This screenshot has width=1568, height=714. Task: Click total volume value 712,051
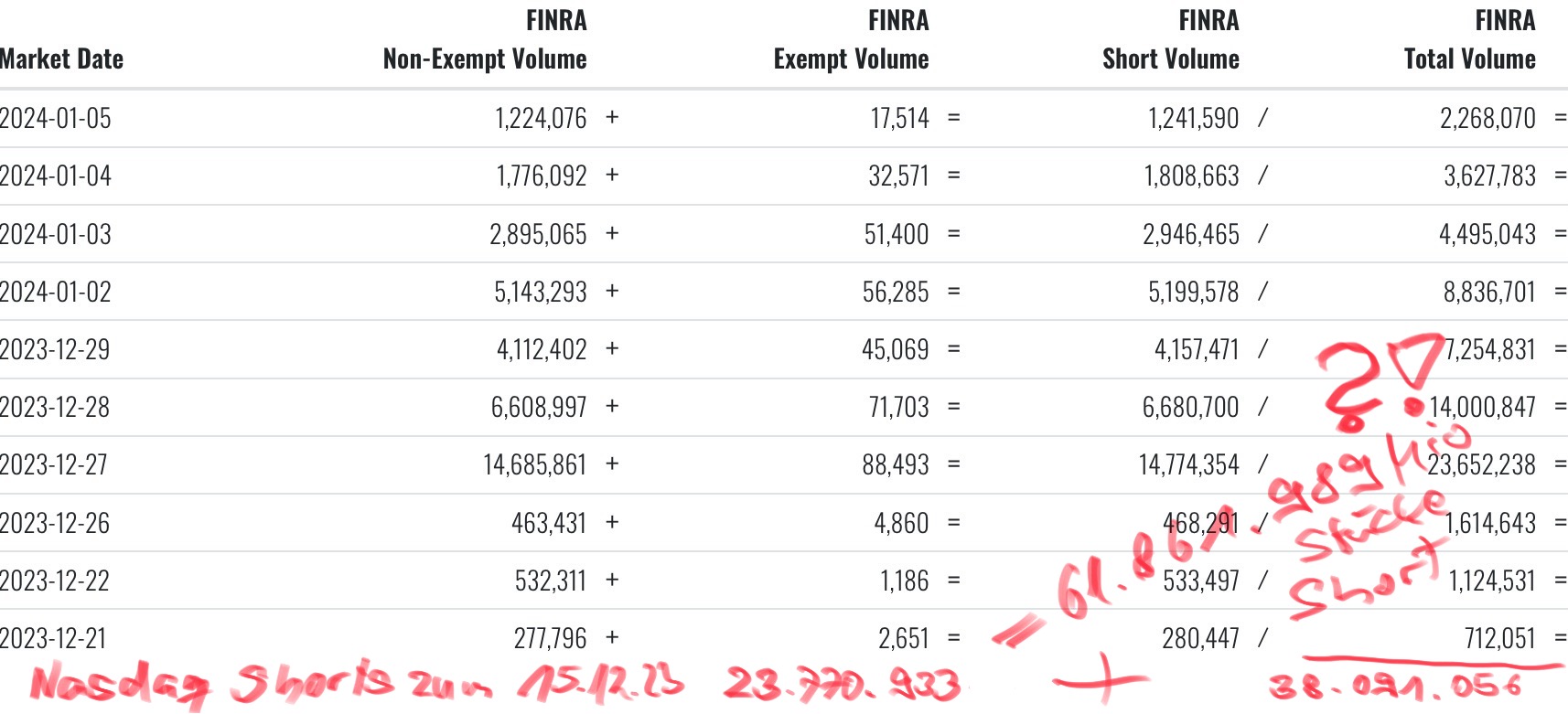(x=1499, y=639)
